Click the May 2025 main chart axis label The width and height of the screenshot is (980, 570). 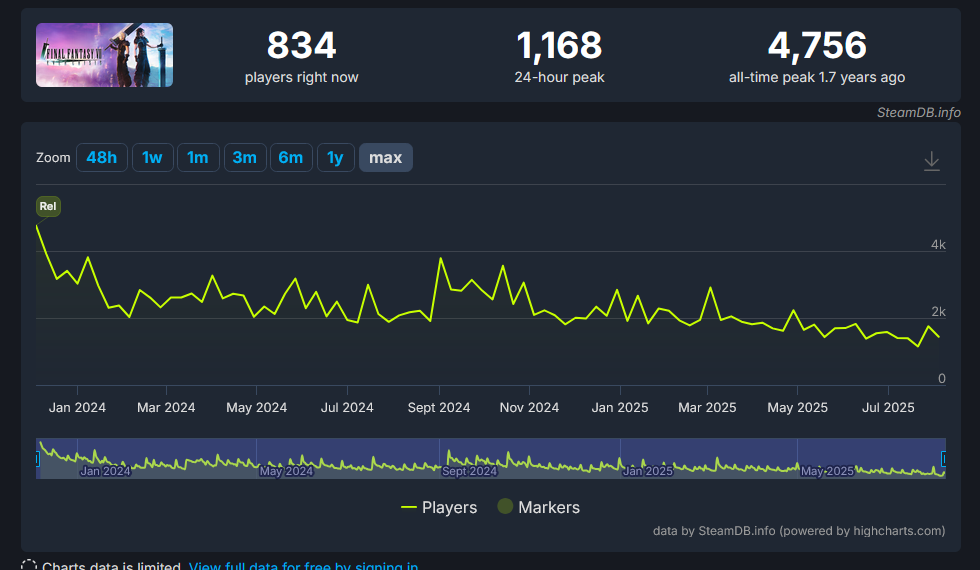[798, 408]
